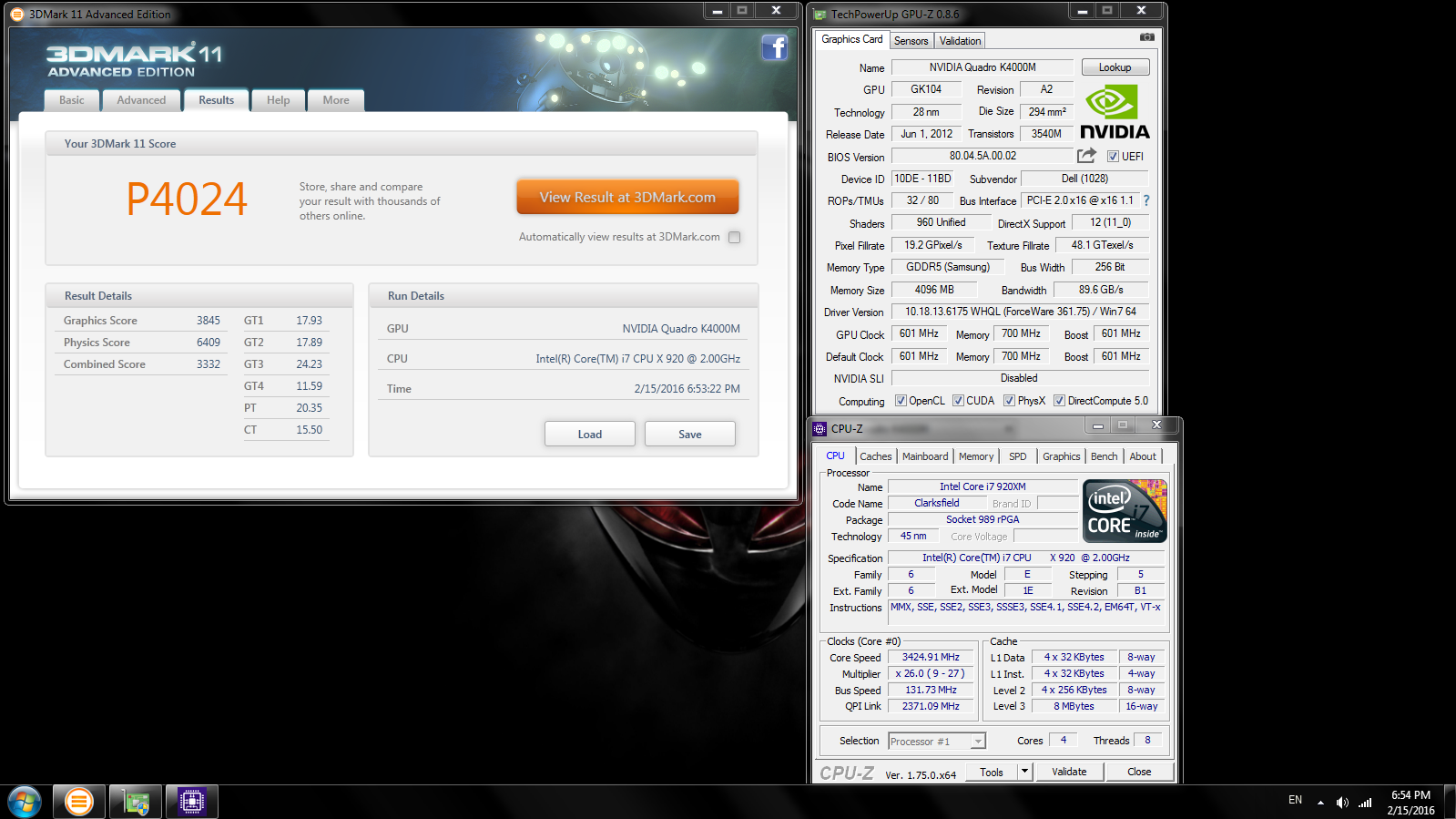The image size is (1456, 819).
Task: Toggle automatically view results checkbox
Action: [735, 237]
